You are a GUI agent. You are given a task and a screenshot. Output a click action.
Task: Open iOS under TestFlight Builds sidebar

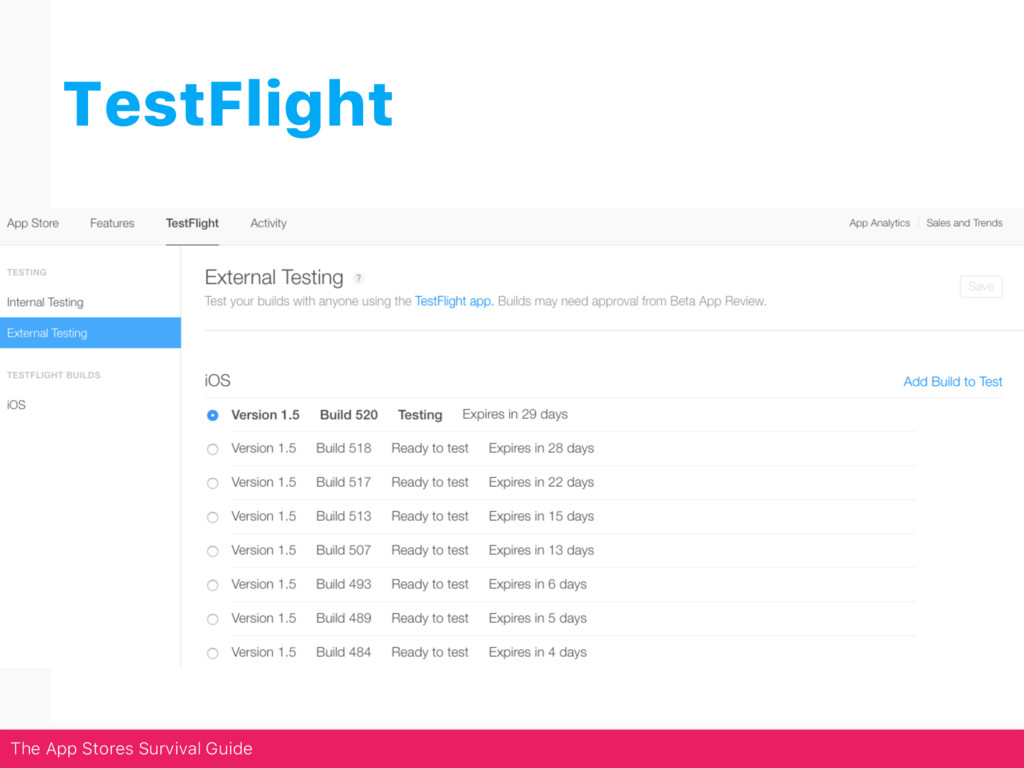click(16, 405)
